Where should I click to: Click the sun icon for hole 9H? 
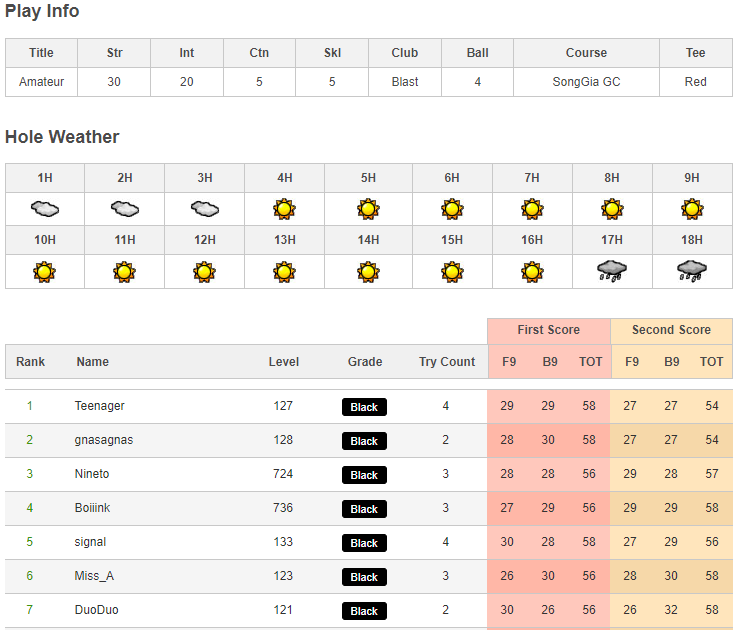(692, 209)
